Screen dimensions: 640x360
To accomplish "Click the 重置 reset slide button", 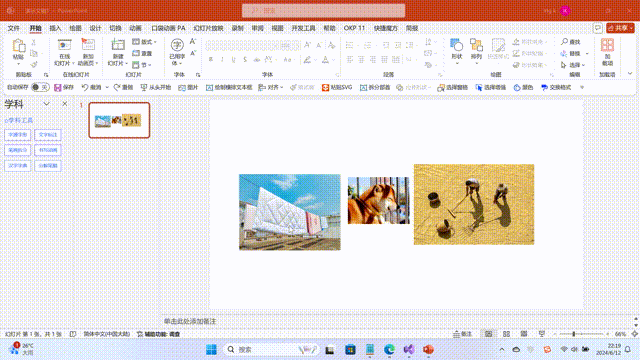I will point(142,53).
